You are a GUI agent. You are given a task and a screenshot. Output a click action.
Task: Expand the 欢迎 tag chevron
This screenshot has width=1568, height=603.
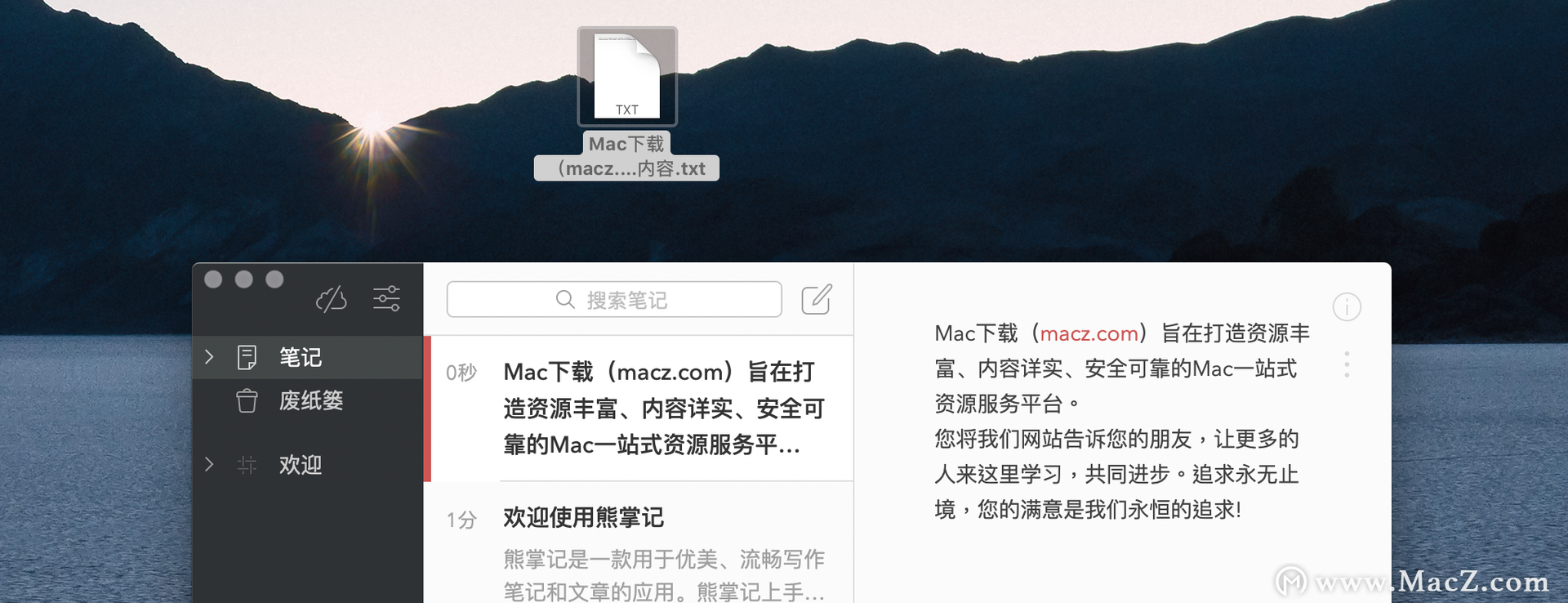tap(209, 465)
